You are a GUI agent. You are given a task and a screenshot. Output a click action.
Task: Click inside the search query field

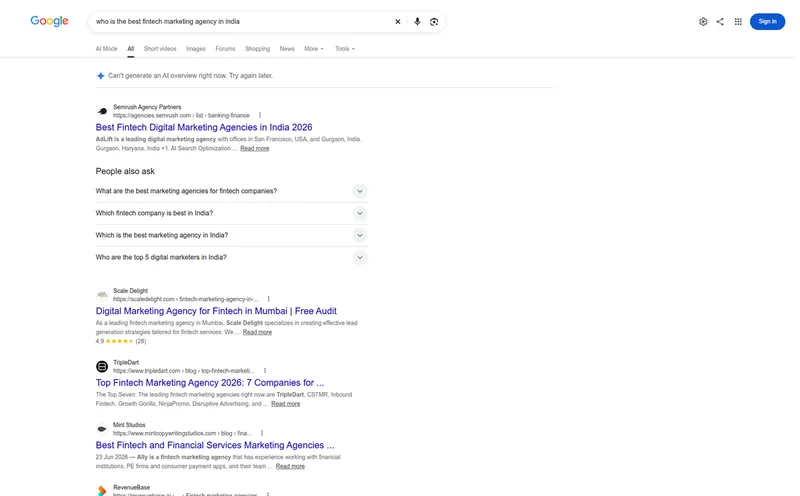(x=240, y=21)
